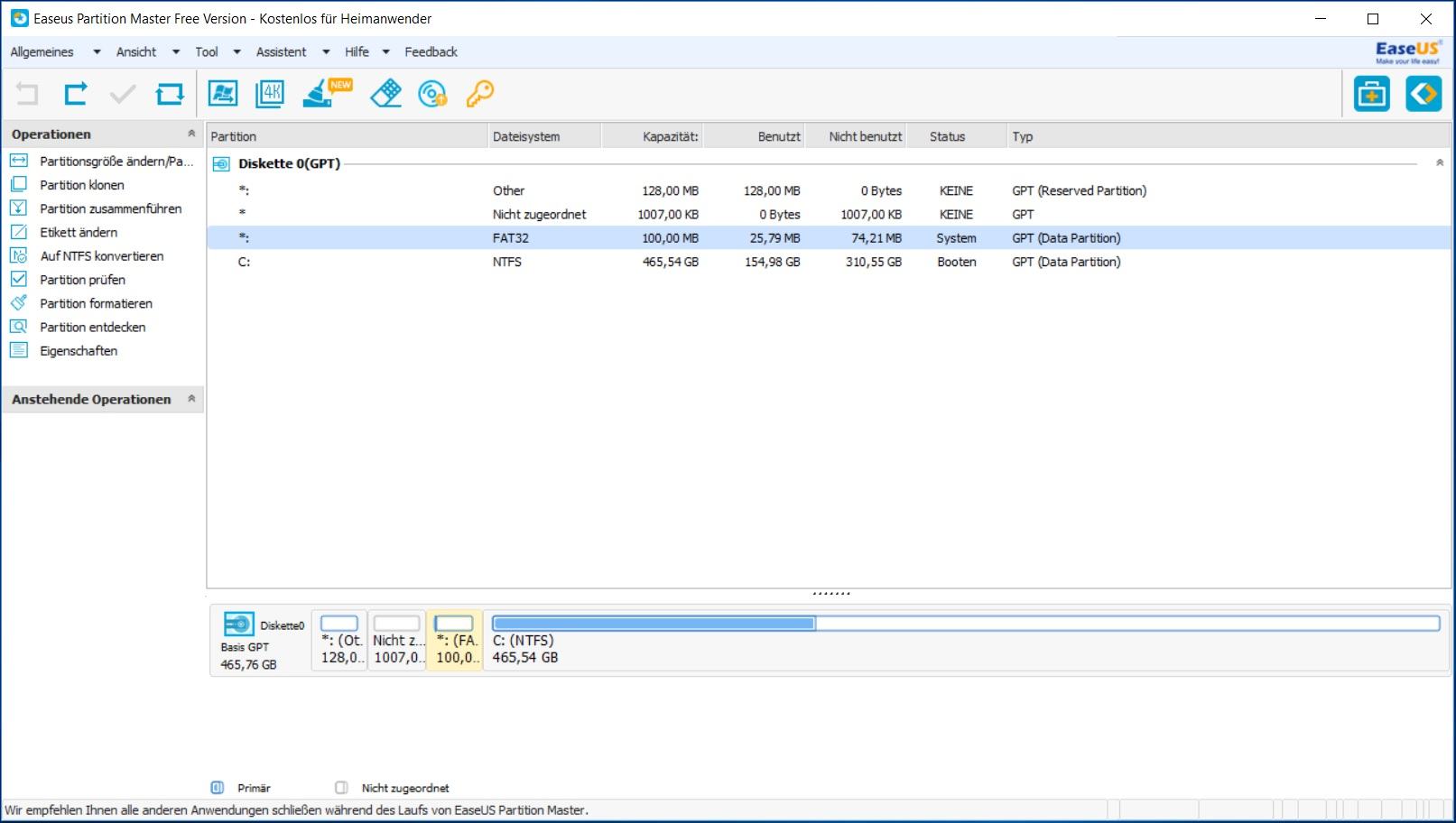This screenshot has height=823, width=1456.
Task: Click the 'Booten' status cell
Action: pos(956,262)
